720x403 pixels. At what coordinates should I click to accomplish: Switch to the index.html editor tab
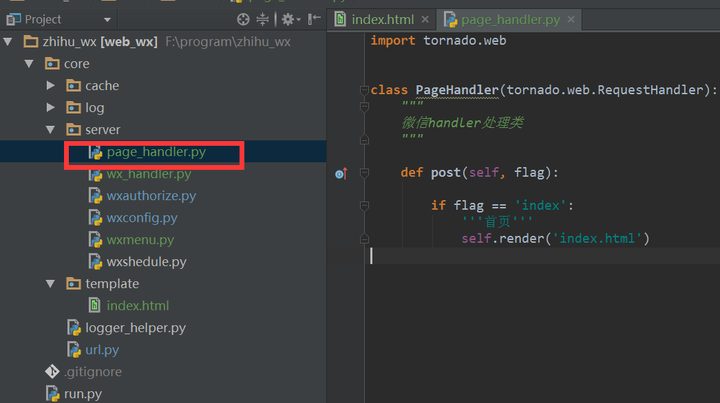[382, 20]
